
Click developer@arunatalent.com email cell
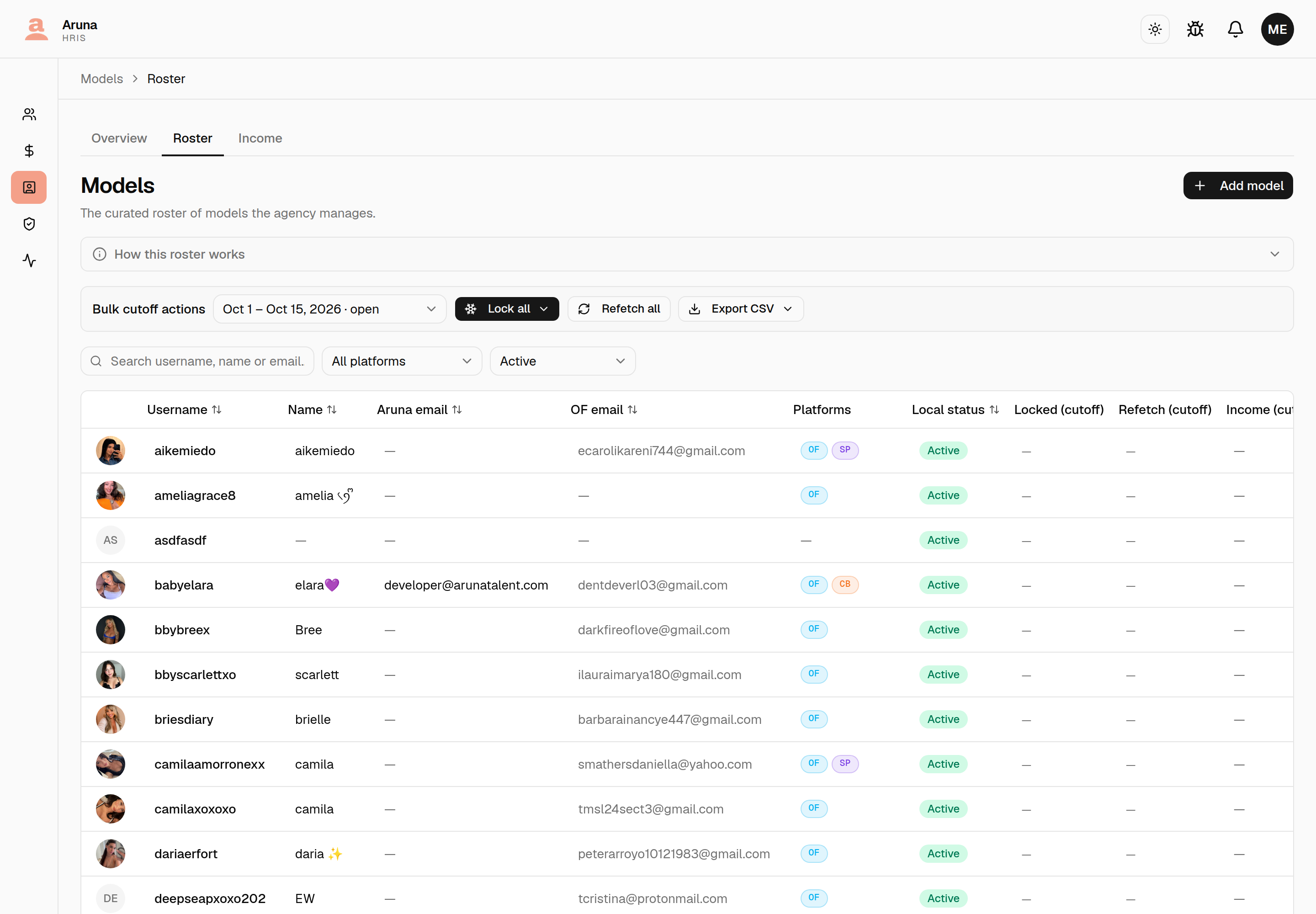coord(466,585)
